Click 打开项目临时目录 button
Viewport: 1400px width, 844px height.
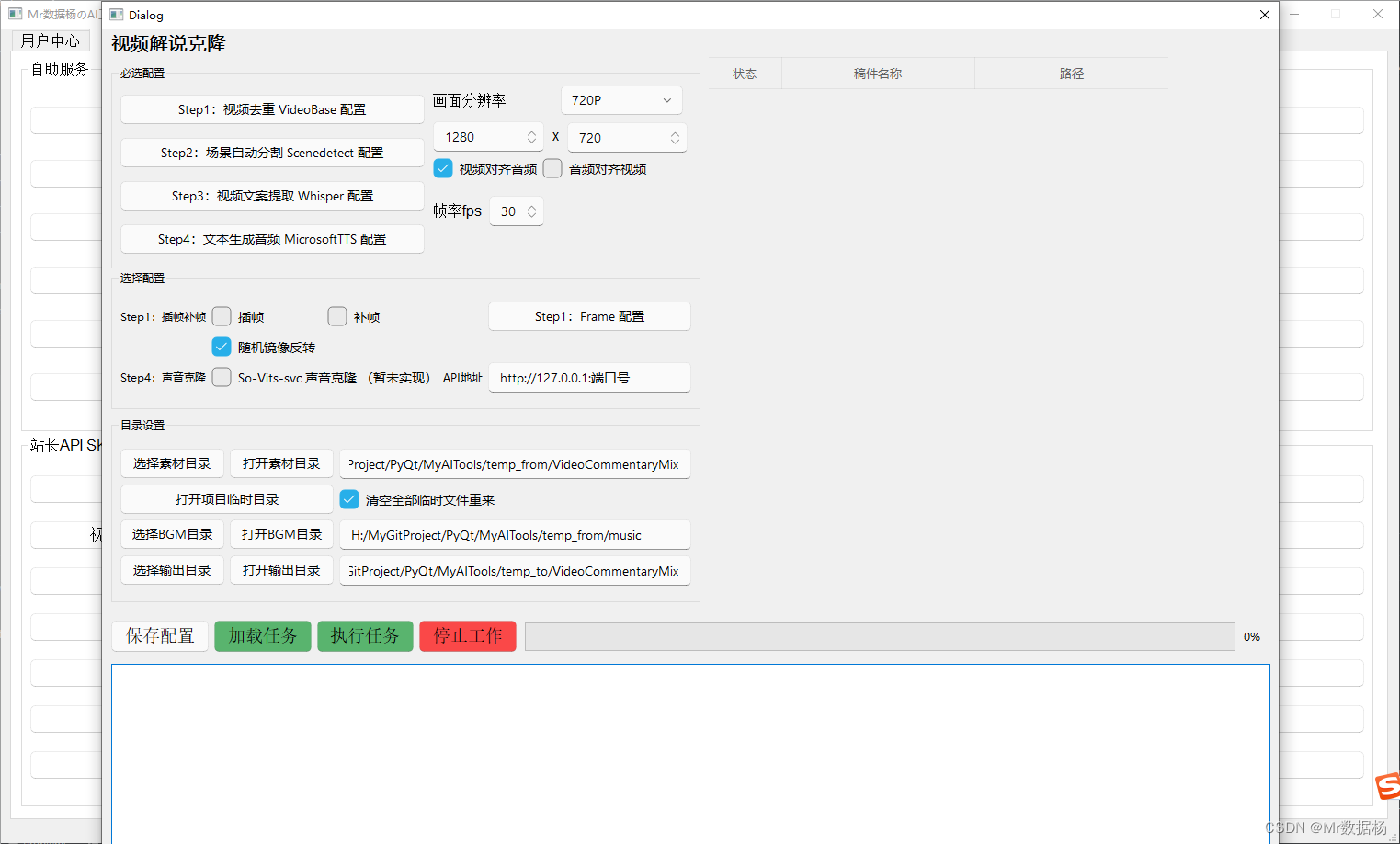[x=227, y=499]
